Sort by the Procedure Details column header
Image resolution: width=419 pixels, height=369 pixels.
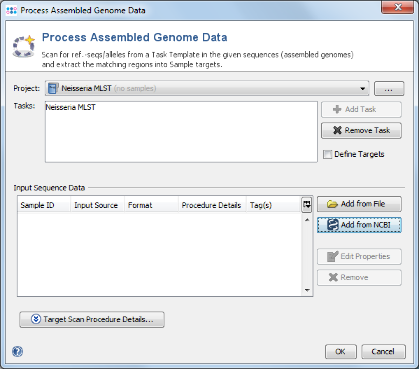212,205
